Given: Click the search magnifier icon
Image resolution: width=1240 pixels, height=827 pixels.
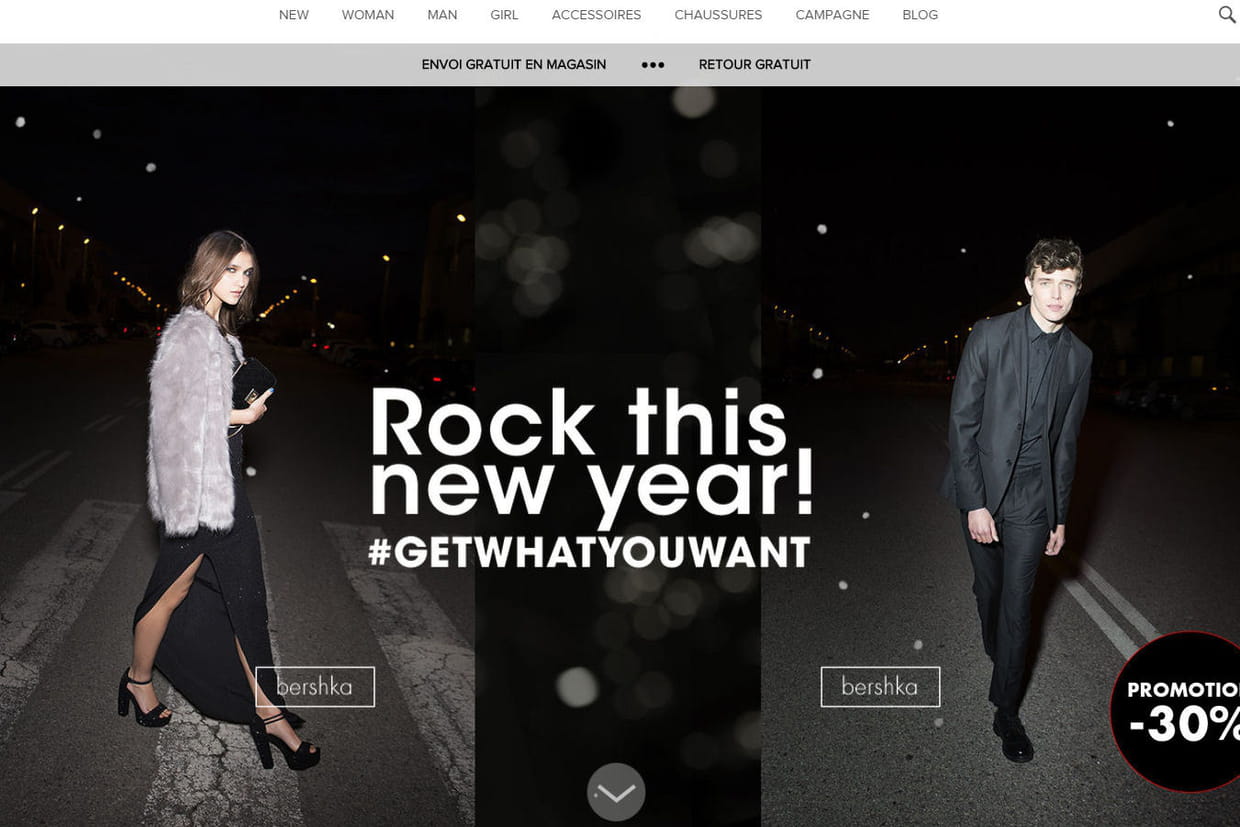Looking at the screenshot, I should tap(1226, 15).
